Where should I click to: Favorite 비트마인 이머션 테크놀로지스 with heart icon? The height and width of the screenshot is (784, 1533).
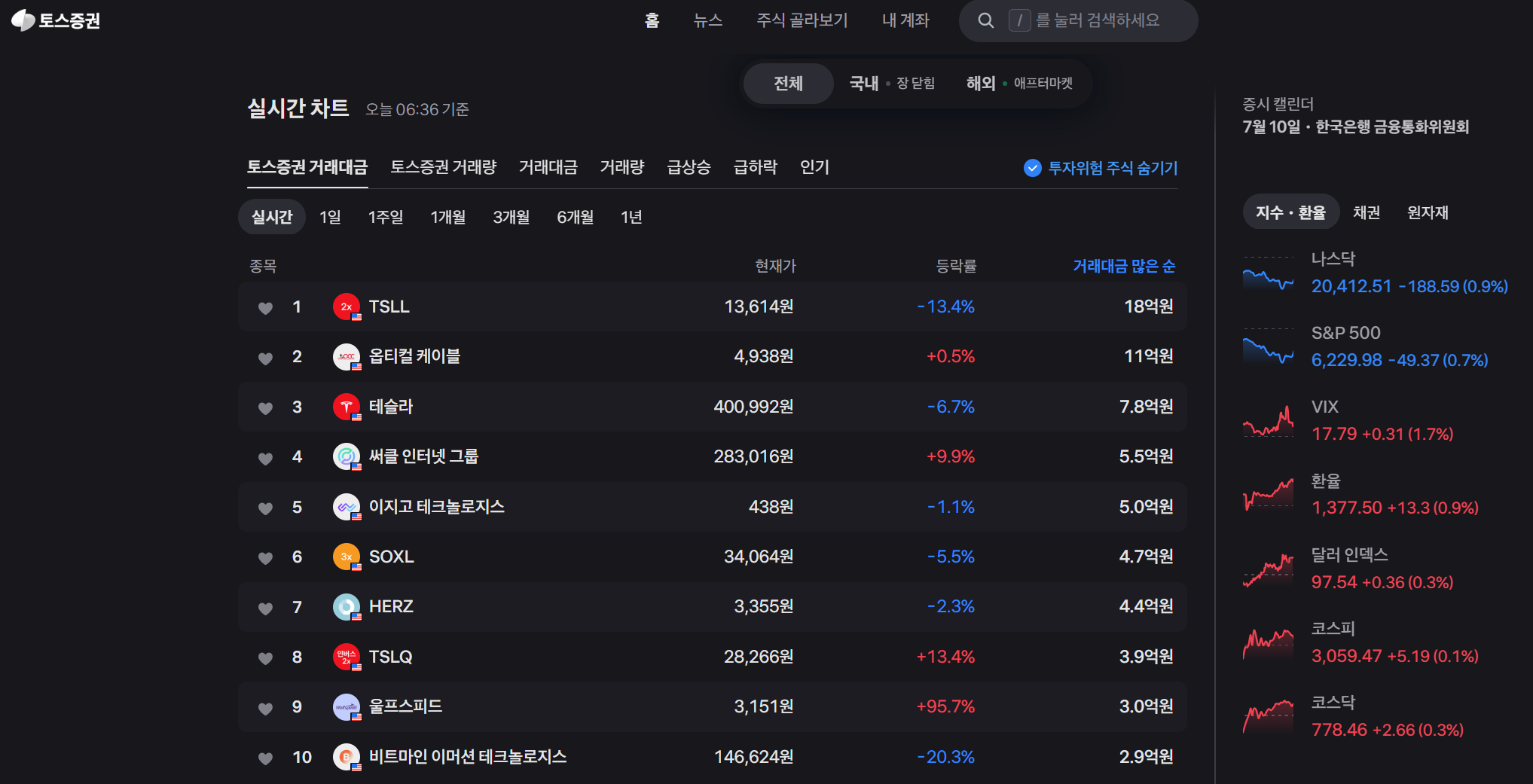265,758
